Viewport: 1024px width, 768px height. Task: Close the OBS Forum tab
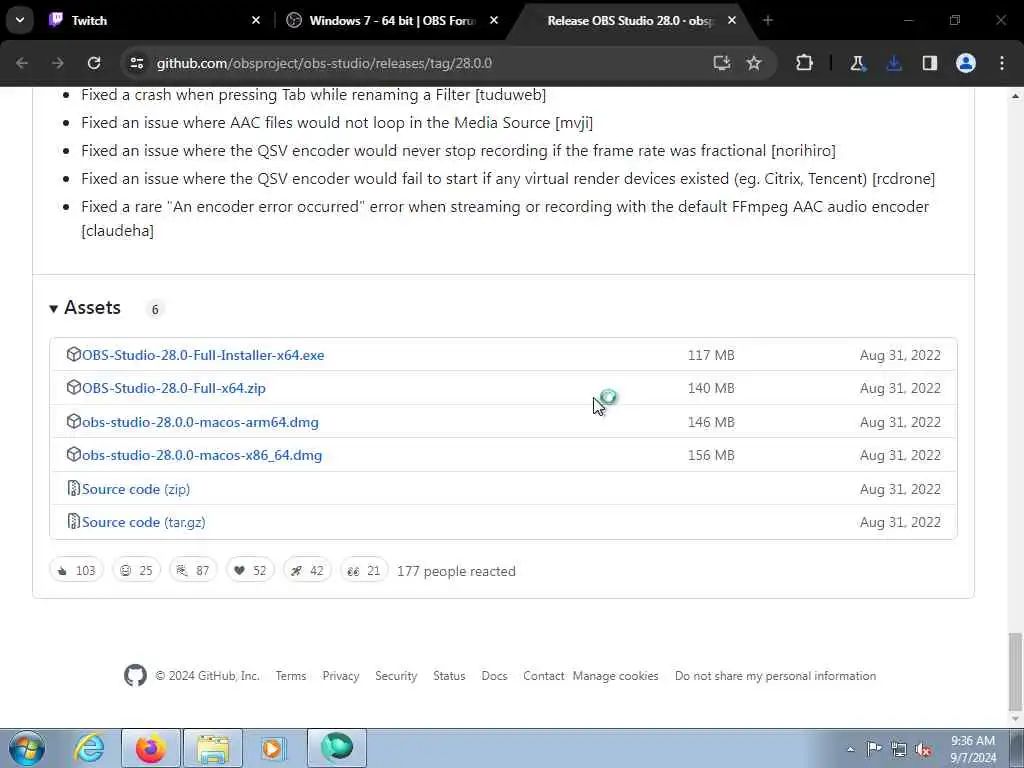(x=494, y=20)
